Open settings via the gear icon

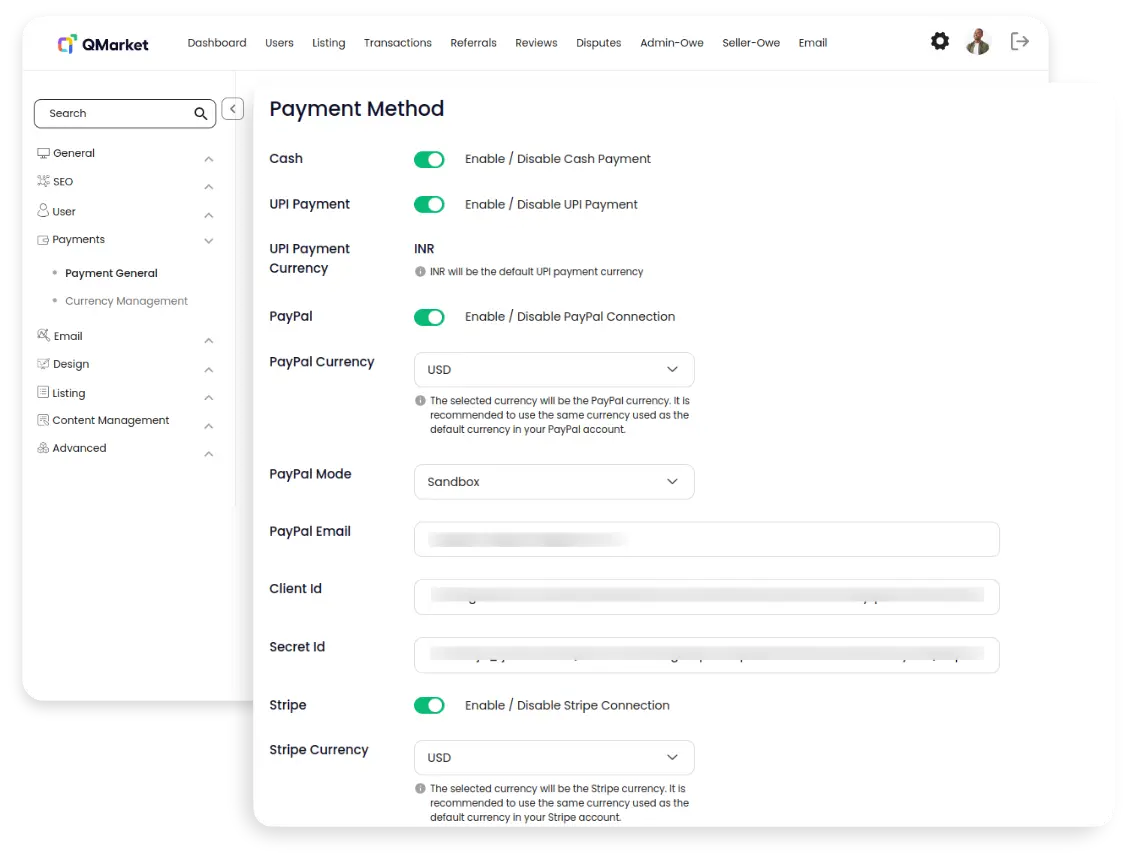[939, 42]
